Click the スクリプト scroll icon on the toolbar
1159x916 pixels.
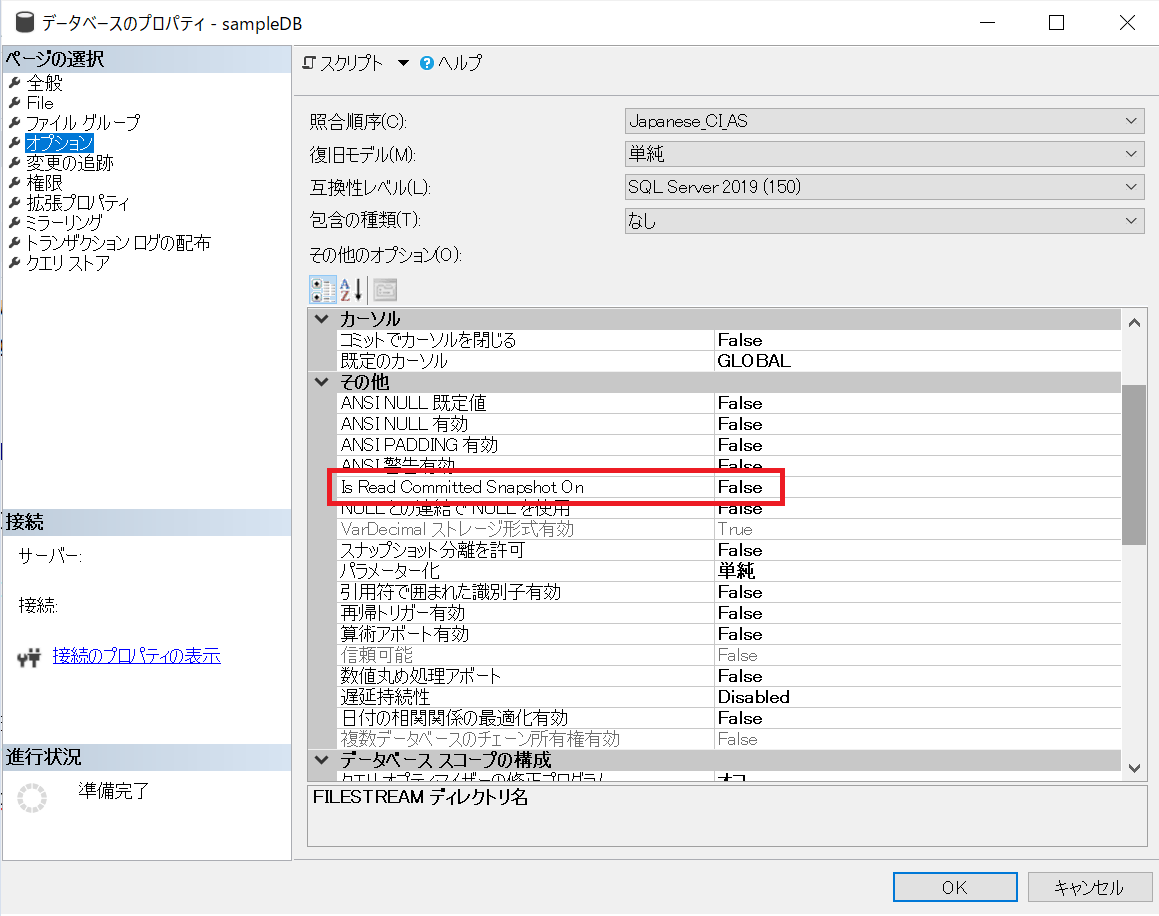pyautogui.click(x=309, y=62)
